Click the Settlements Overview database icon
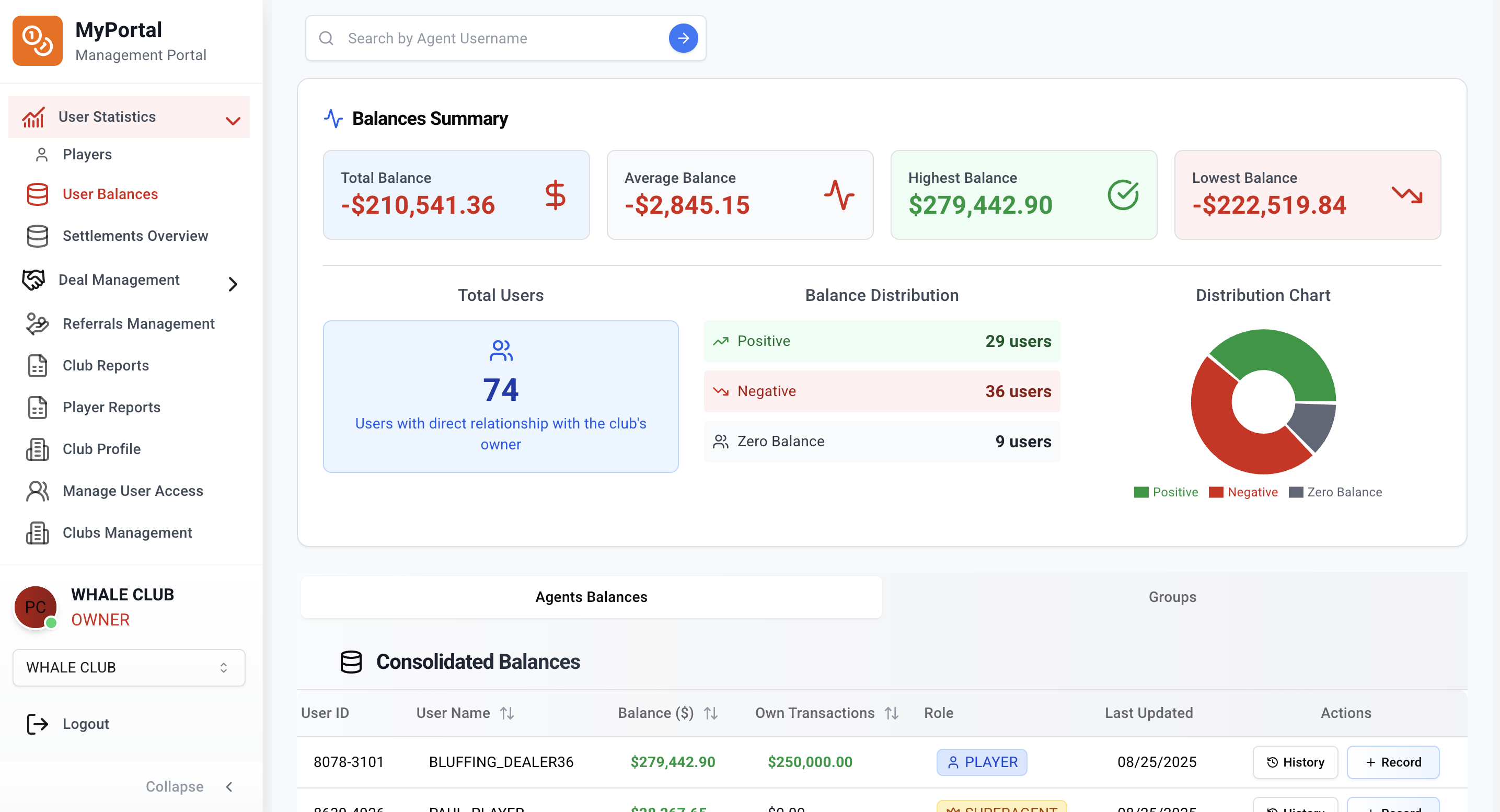Image resolution: width=1500 pixels, height=812 pixels. [x=37, y=236]
